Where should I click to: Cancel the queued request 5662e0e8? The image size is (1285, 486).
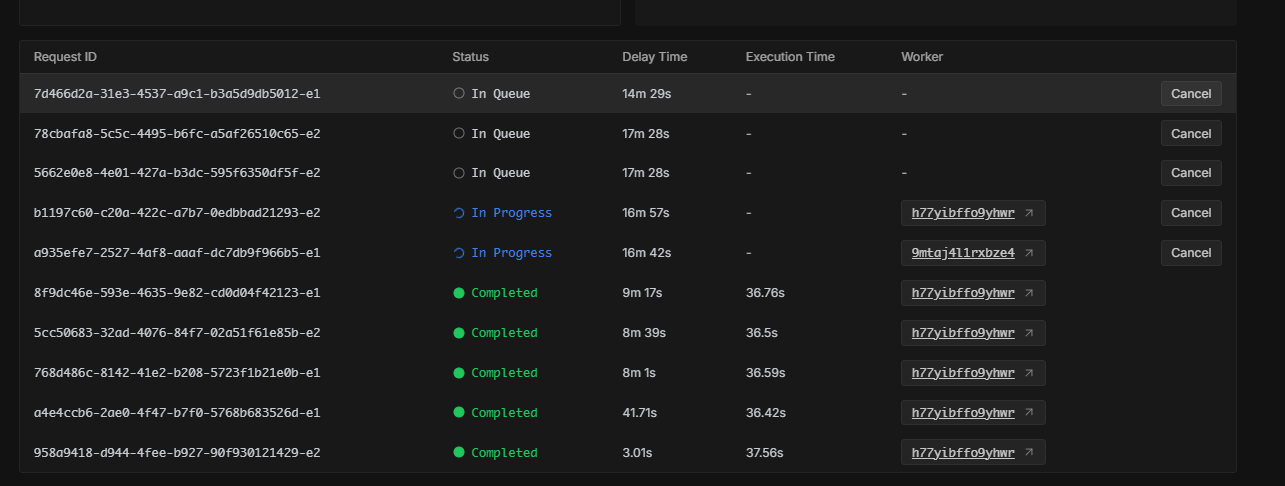(1191, 173)
